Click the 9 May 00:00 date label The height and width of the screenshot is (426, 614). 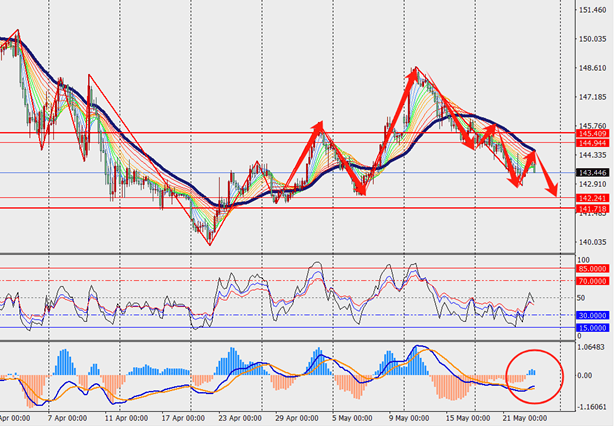click(x=411, y=420)
